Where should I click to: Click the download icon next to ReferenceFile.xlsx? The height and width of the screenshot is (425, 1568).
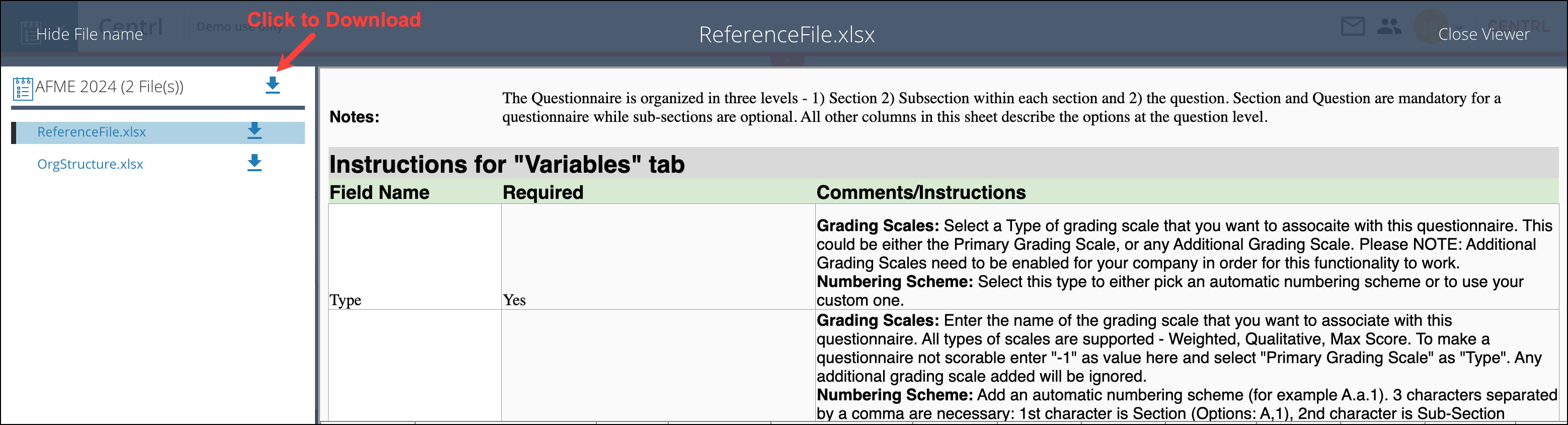click(x=255, y=132)
